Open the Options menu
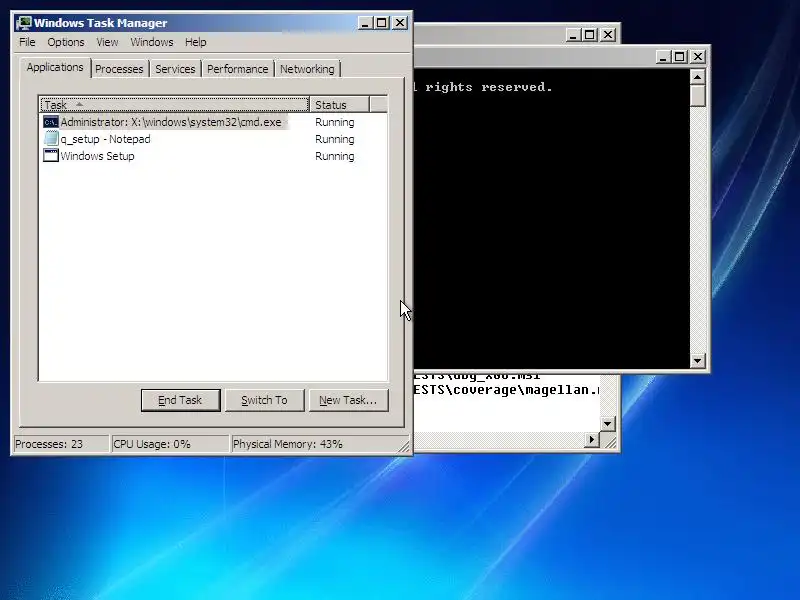The width and height of the screenshot is (800, 600). point(66,42)
